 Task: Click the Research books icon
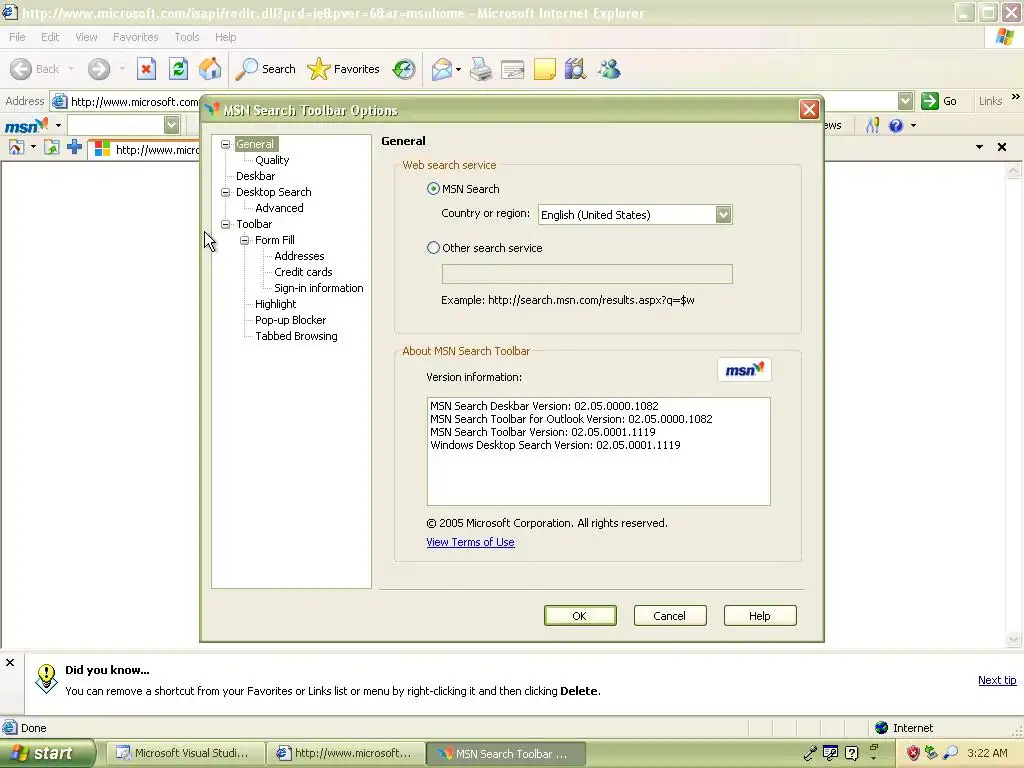(575, 69)
